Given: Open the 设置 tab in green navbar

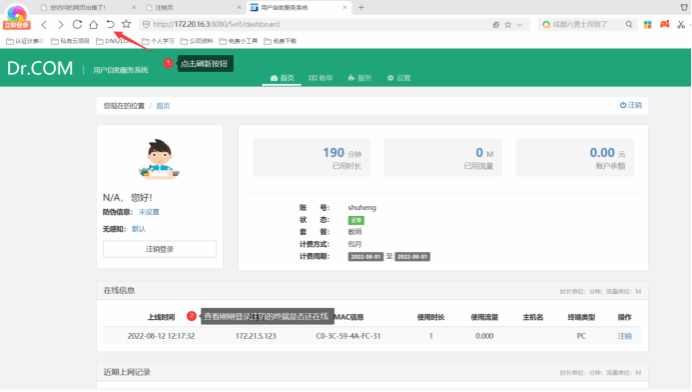Looking at the screenshot, I should coord(399,78).
